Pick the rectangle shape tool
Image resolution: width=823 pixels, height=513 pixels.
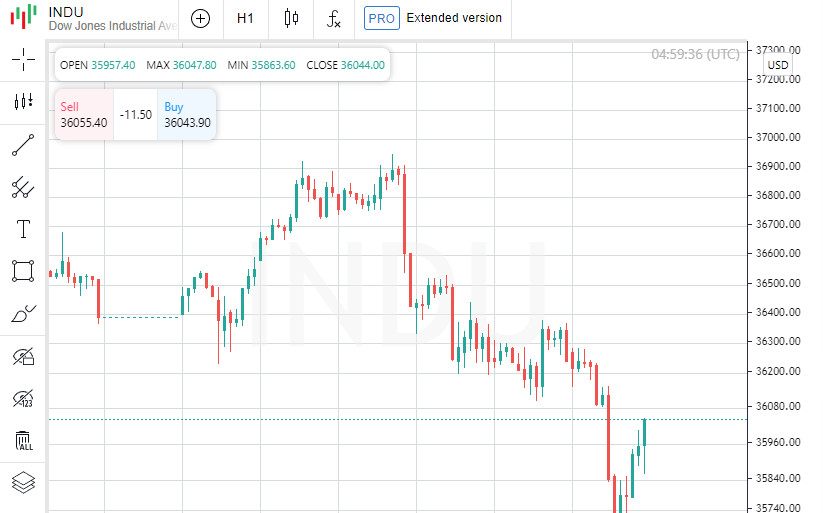23,271
